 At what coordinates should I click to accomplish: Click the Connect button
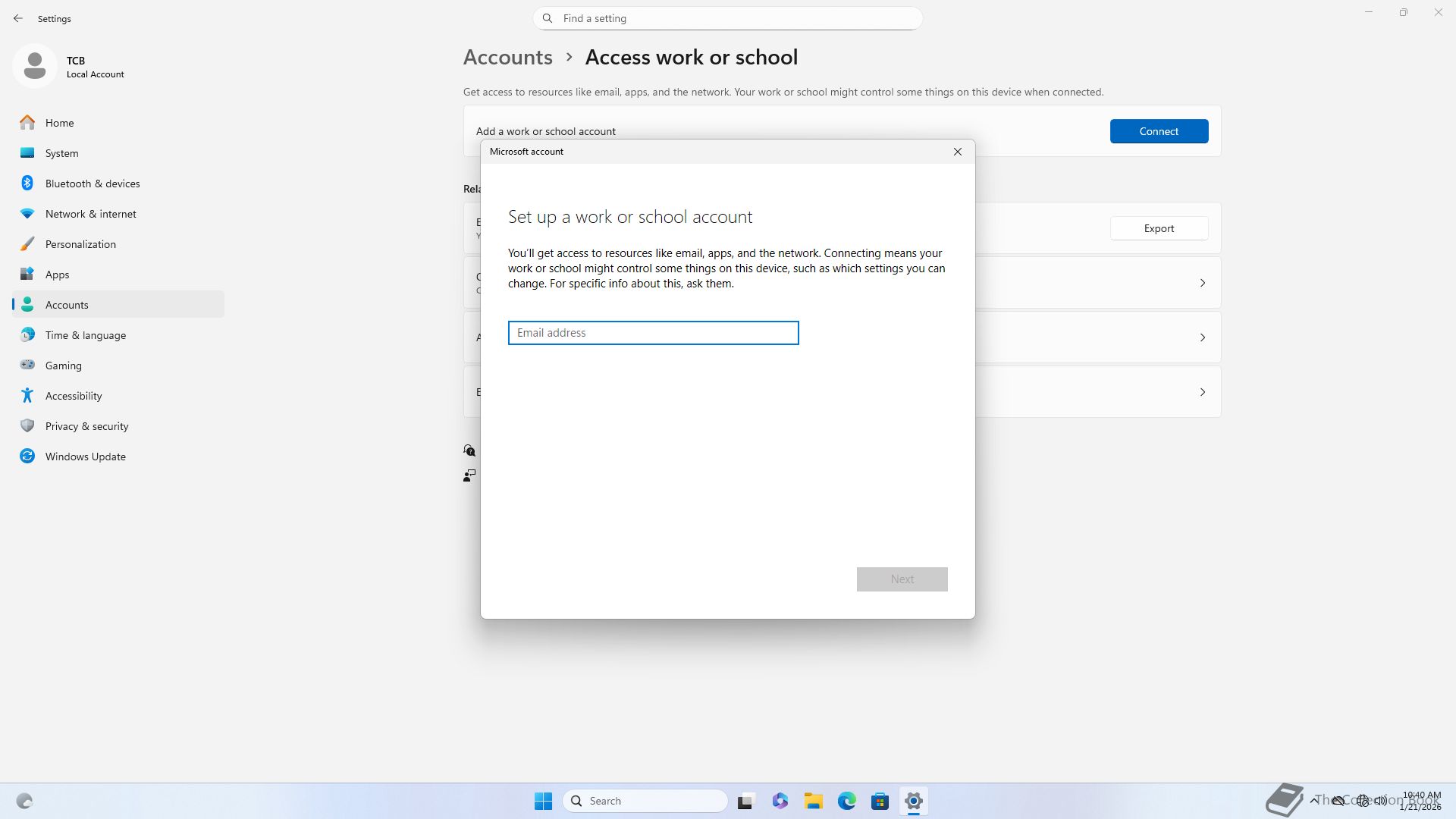click(1158, 131)
